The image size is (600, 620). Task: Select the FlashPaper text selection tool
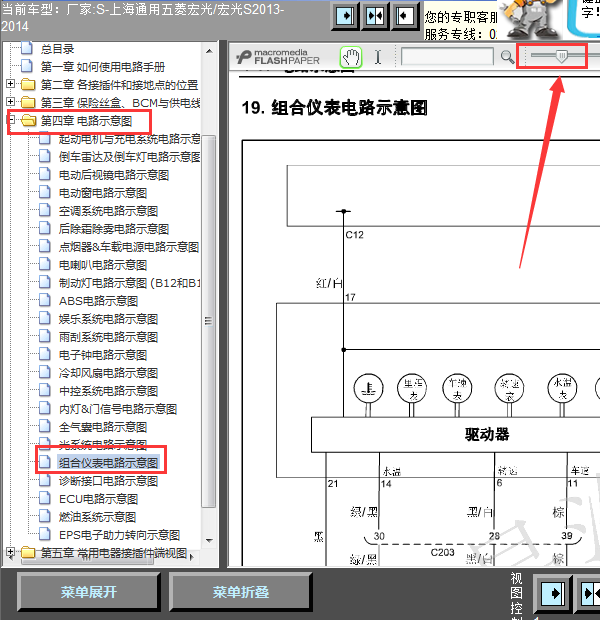coord(378,57)
